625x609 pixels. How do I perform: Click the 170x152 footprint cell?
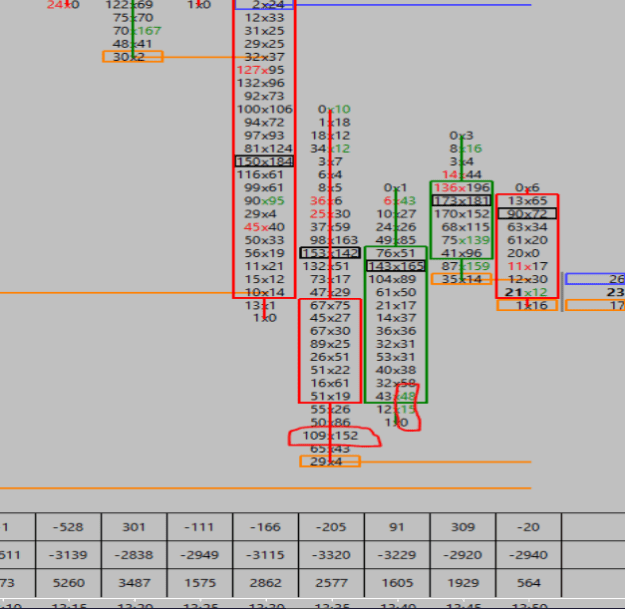pos(462,214)
